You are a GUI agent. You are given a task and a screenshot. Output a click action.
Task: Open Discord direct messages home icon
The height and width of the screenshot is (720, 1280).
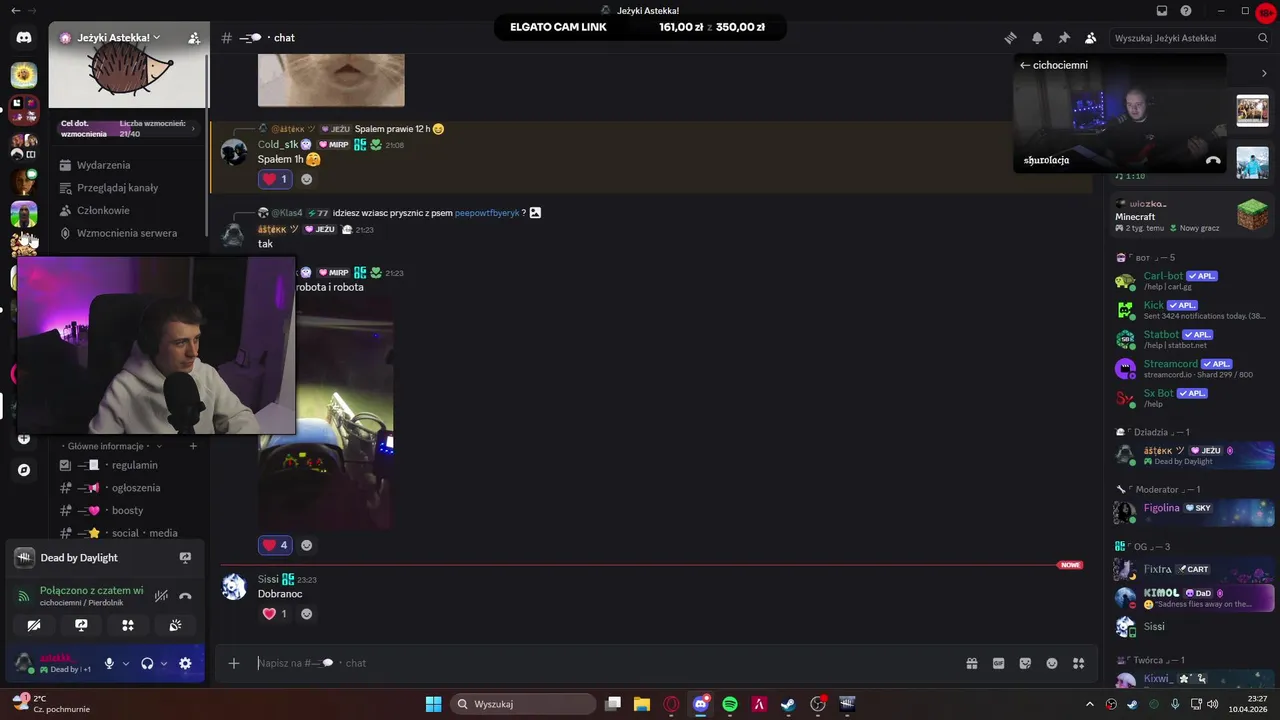pyautogui.click(x=24, y=38)
